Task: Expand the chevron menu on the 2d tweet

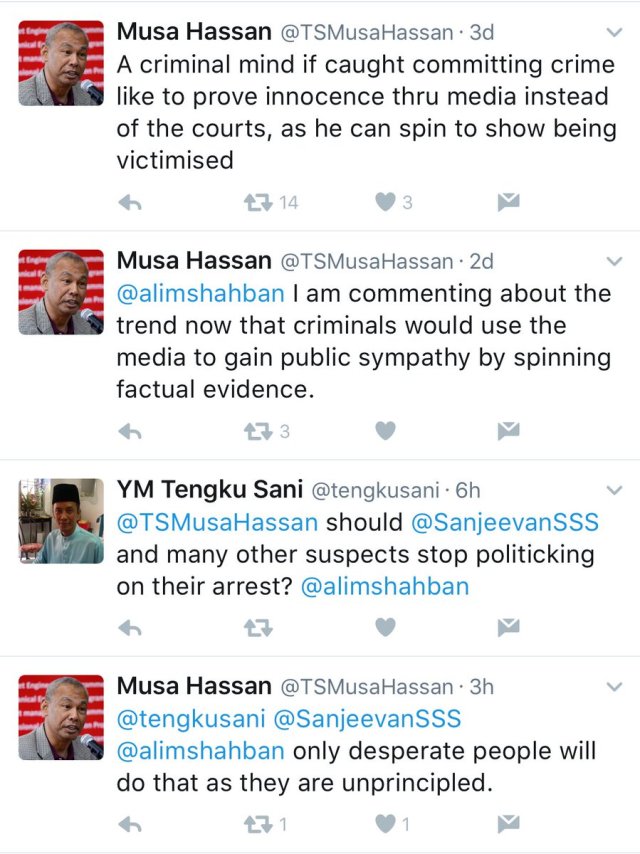Action: point(614,261)
